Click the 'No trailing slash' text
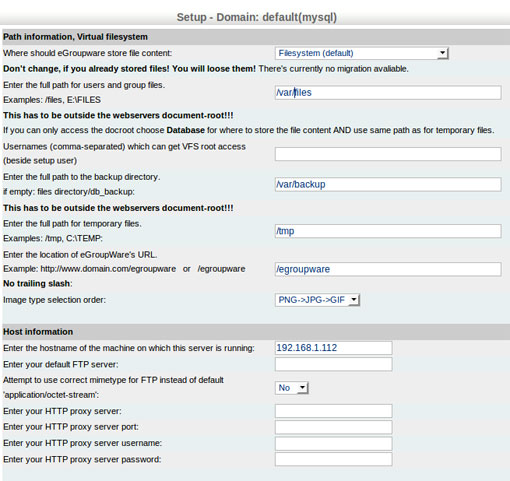The image size is (510, 481). [x=38, y=283]
